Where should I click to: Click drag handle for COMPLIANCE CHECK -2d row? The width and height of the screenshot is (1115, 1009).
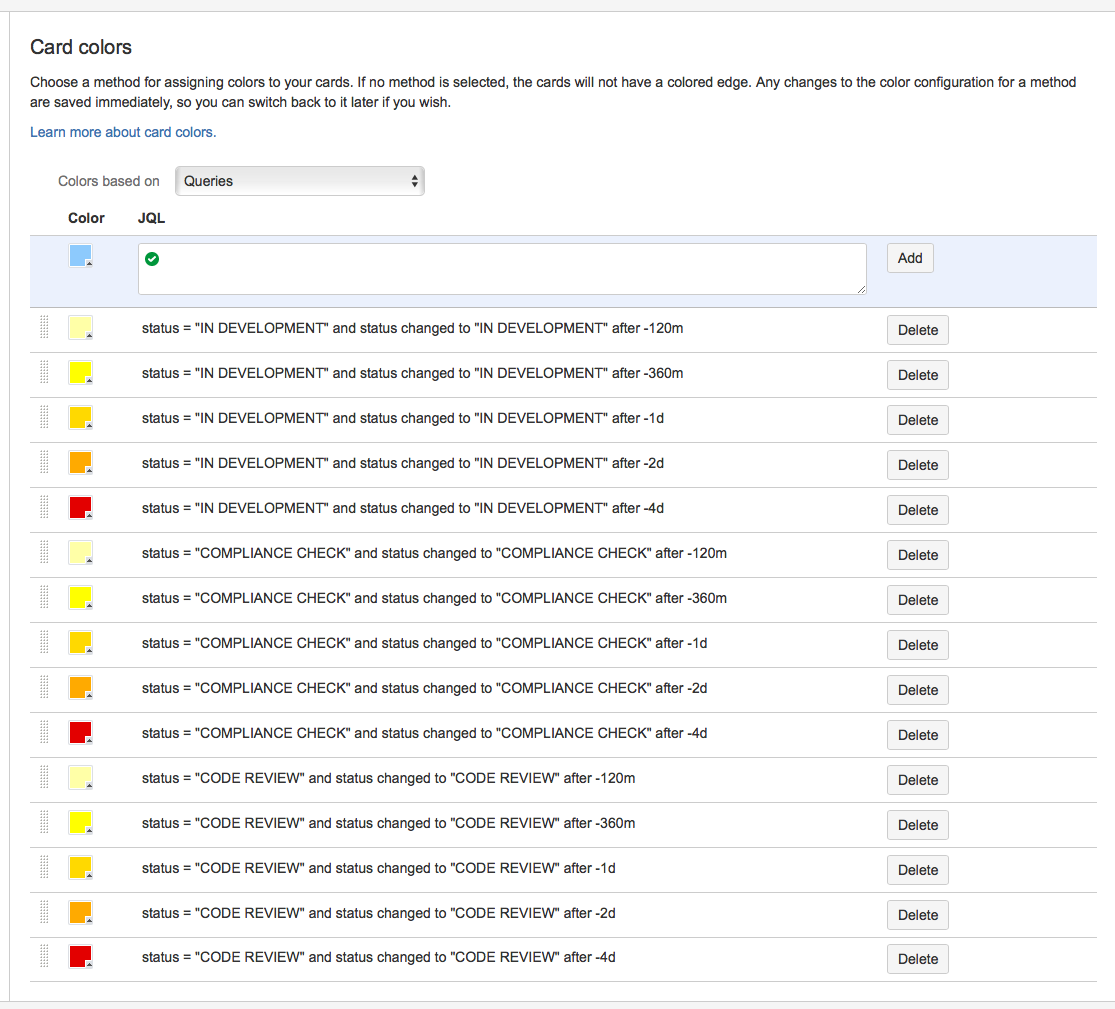44,688
